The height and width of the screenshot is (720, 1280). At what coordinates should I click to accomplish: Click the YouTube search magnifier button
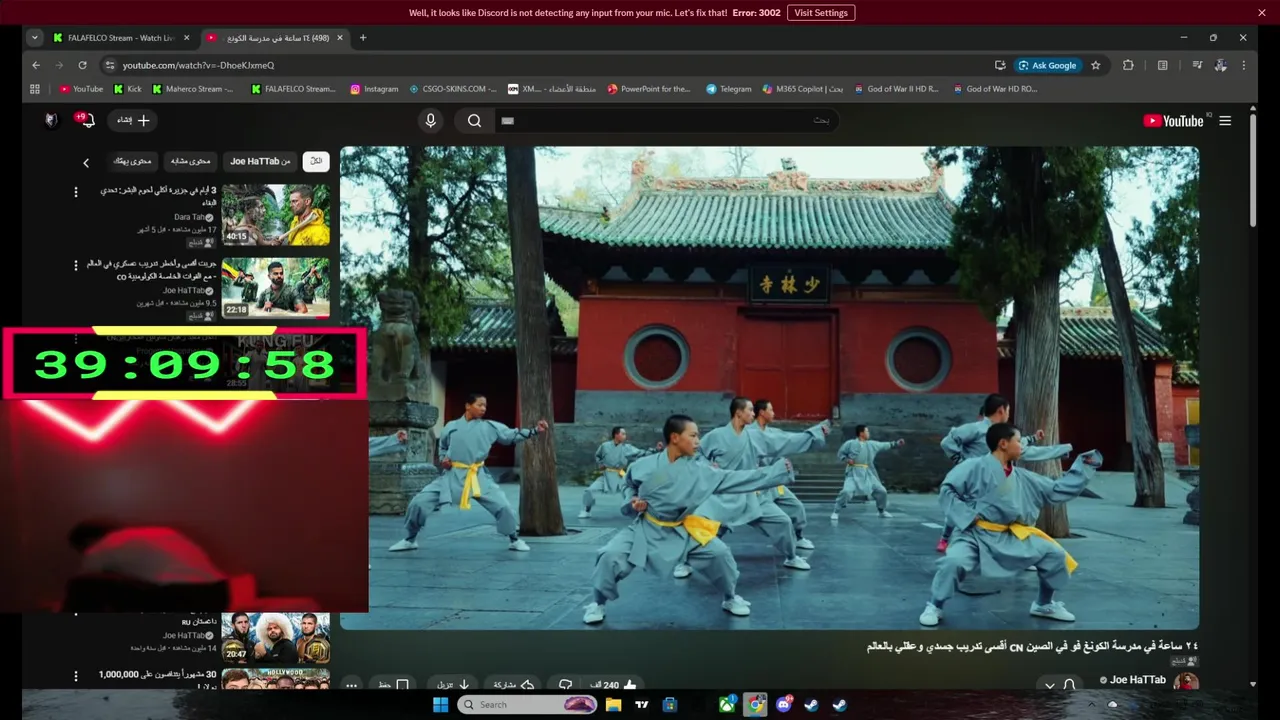[475, 121]
